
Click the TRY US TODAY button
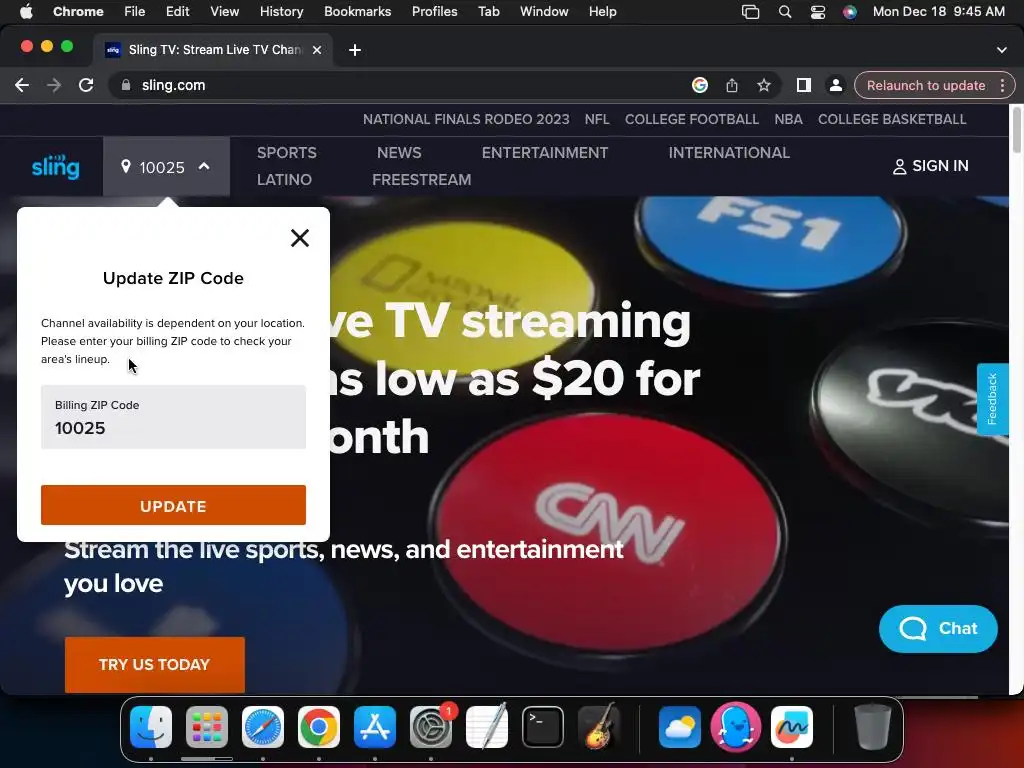(x=155, y=664)
